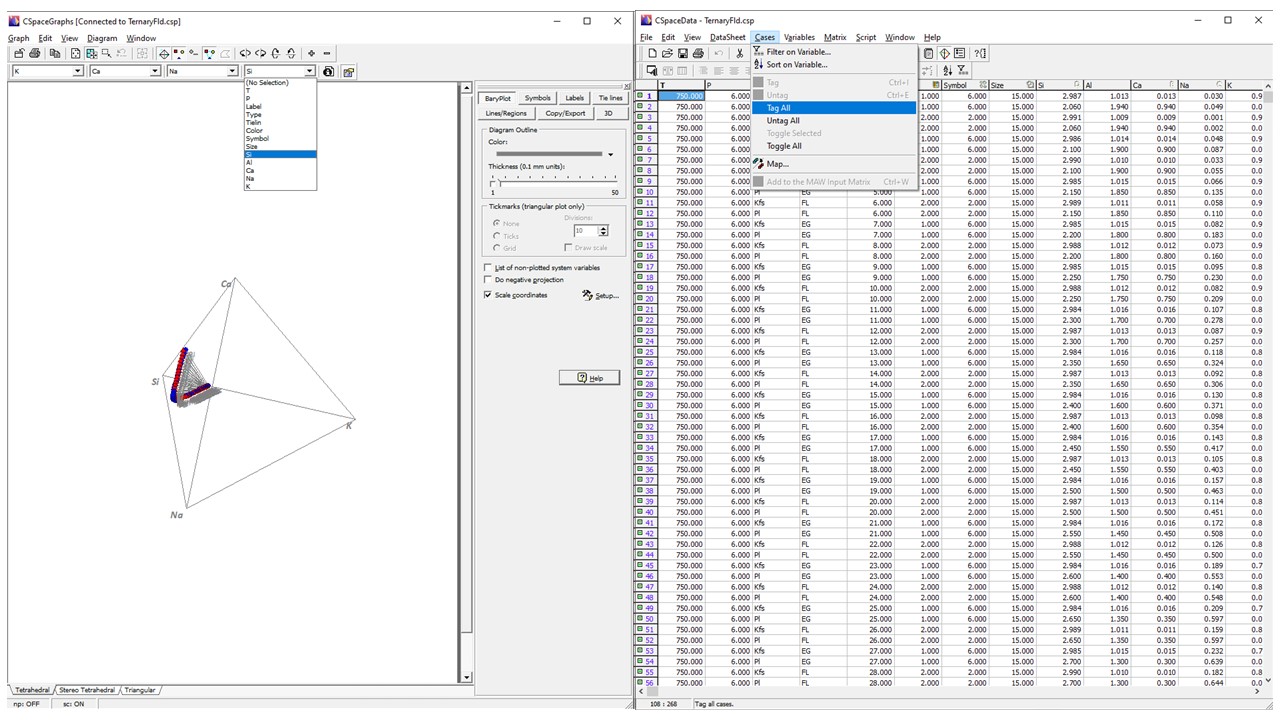
Task: Open the Setup... button for scale coordinates
Action: 601,295
